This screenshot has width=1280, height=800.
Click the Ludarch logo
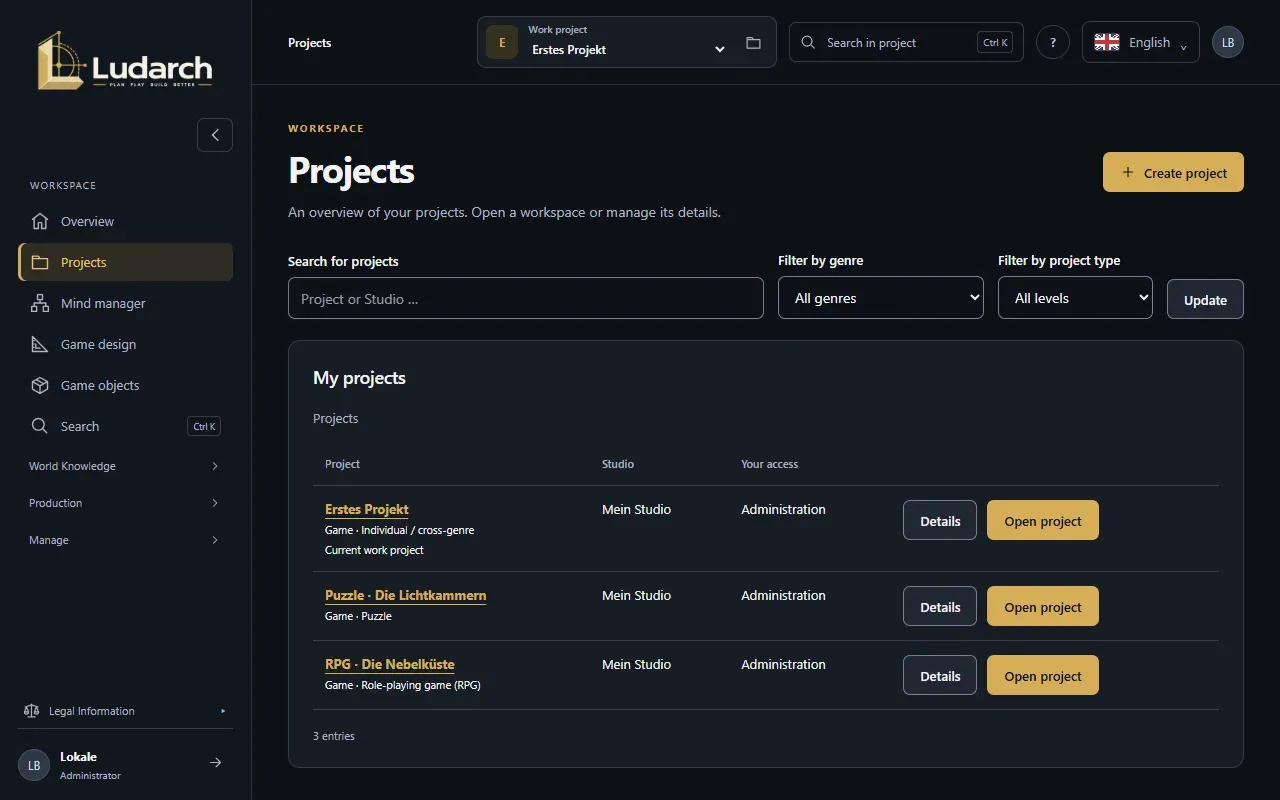pos(125,61)
